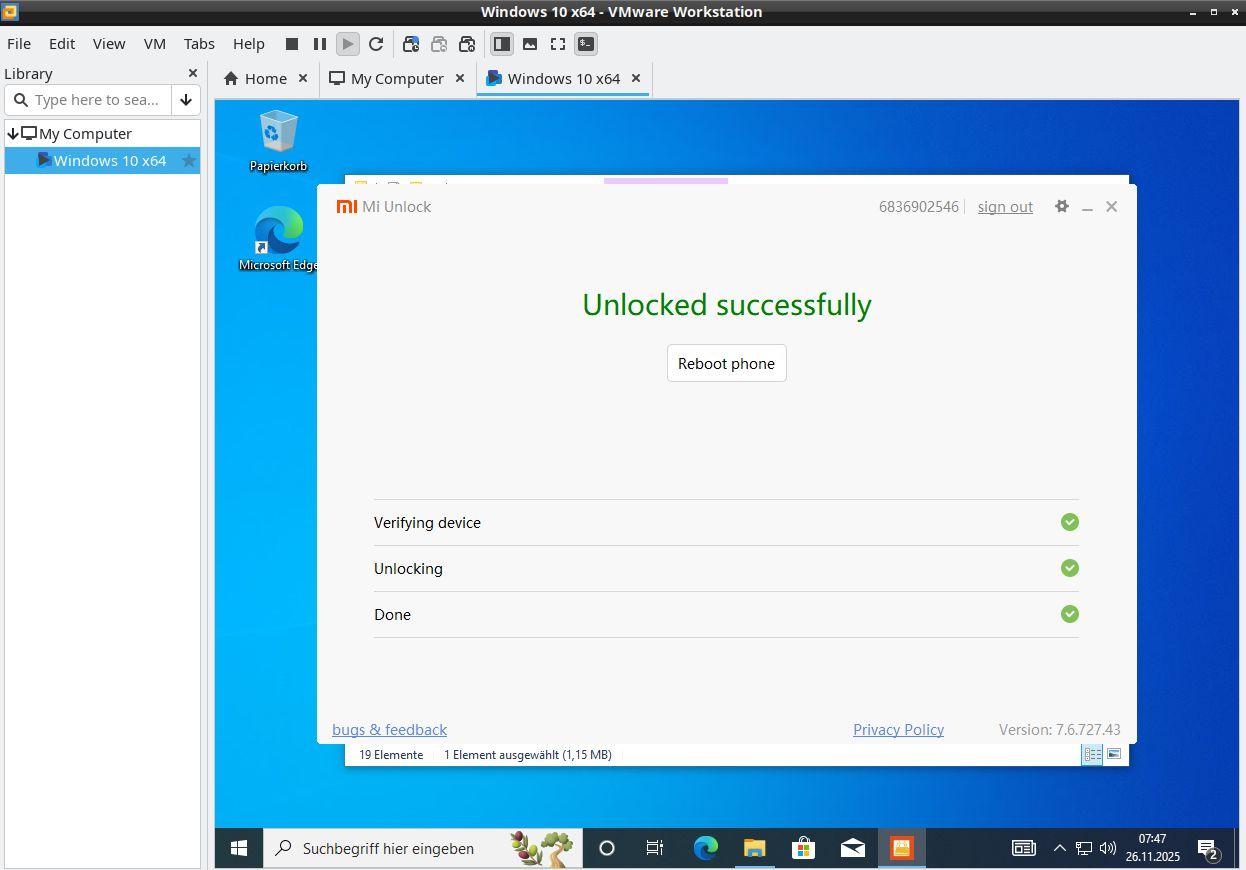Restart the guest using the circular arrow icon
The width and height of the screenshot is (1246, 870).
(376, 44)
